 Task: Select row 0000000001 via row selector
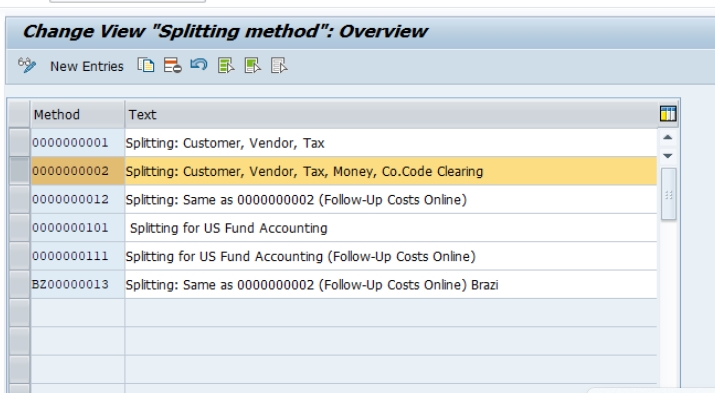click(x=20, y=143)
